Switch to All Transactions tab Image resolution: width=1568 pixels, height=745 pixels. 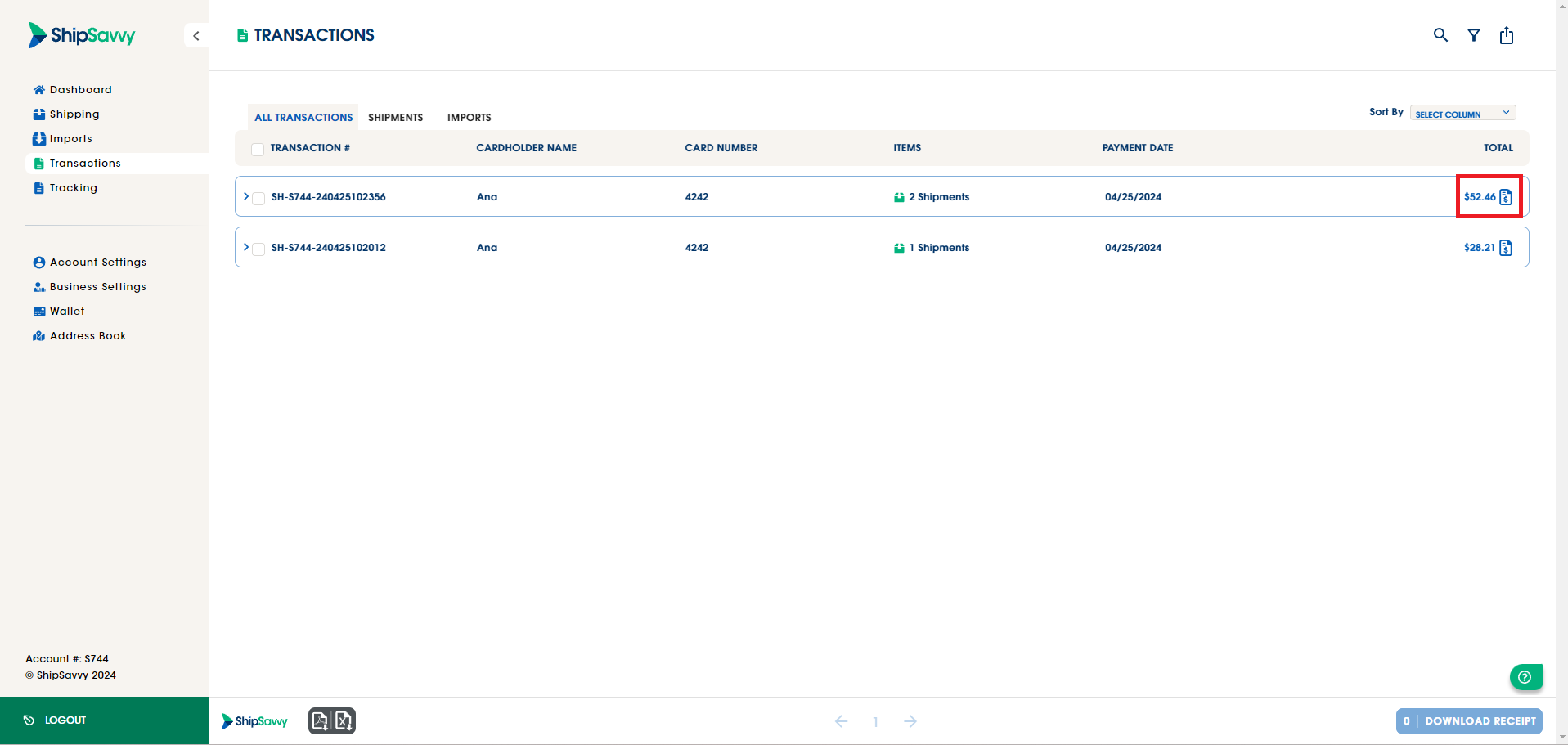tap(303, 118)
